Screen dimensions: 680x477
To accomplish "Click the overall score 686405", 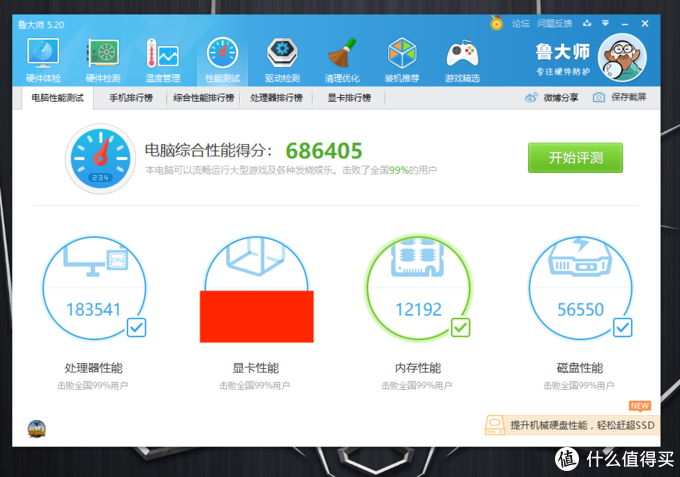I will click(x=324, y=151).
